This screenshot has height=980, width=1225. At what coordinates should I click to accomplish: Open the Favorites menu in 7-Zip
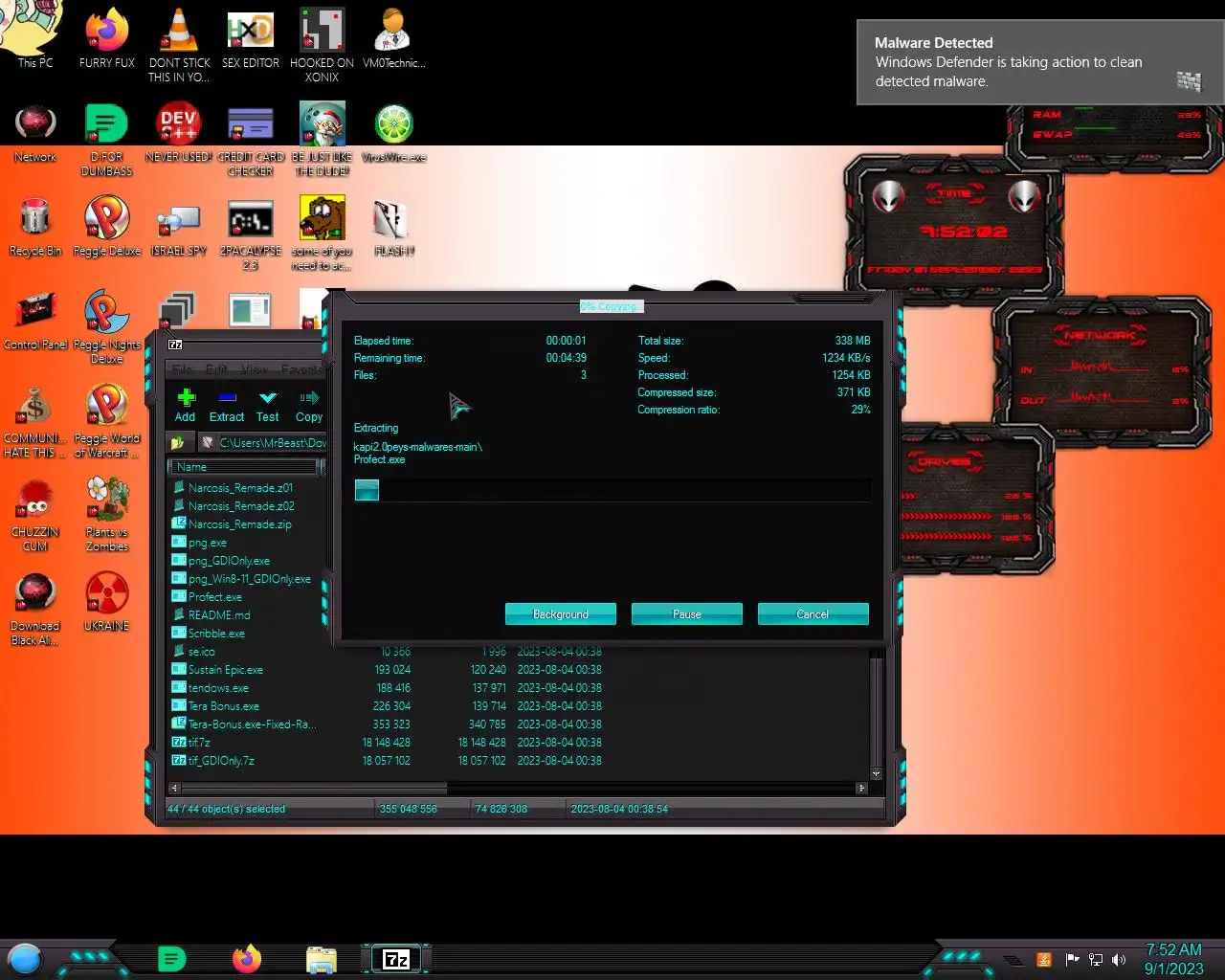pyautogui.click(x=302, y=369)
